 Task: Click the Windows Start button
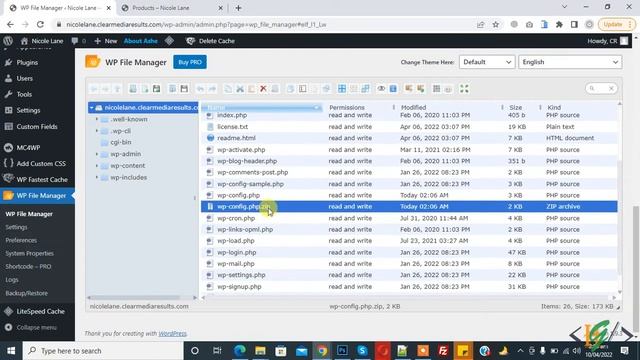11,351
